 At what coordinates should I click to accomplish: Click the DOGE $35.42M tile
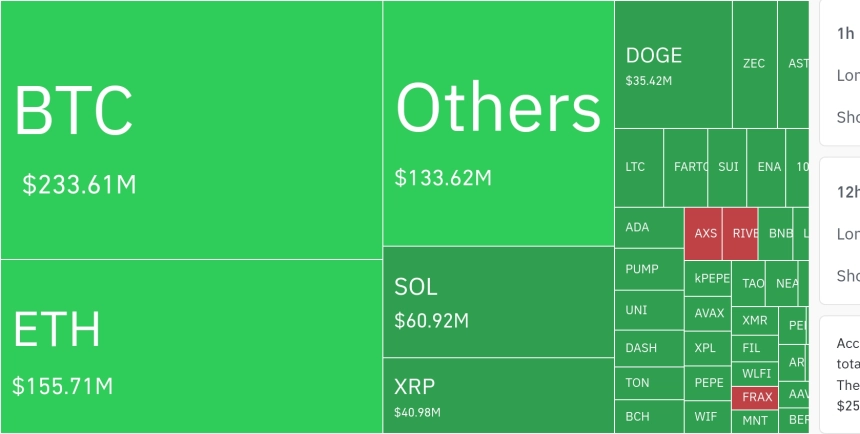pos(672,64)
